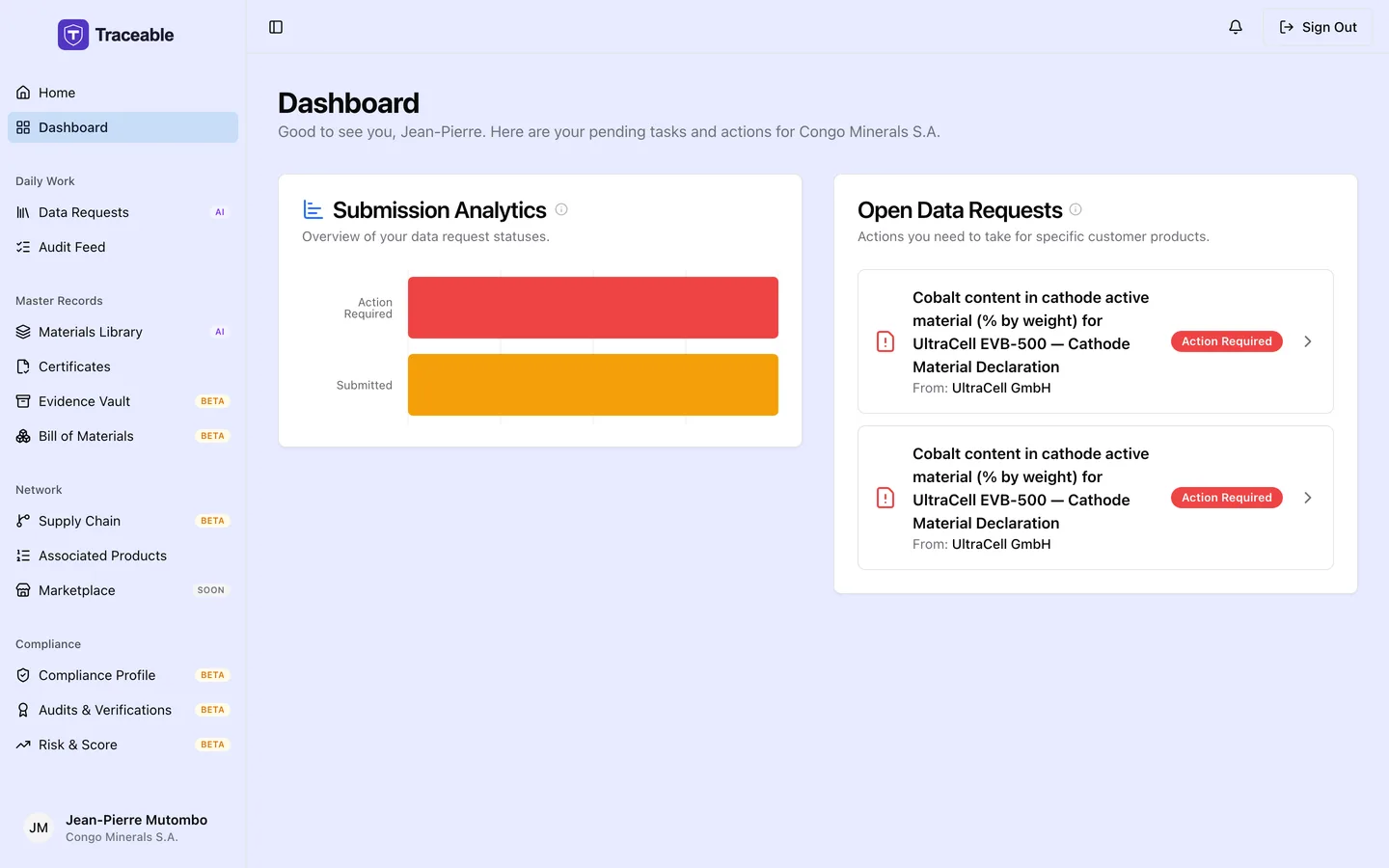This screenshot has width=1389, height=868.
Task: Open Home menu item
Action: click(123, 93)
